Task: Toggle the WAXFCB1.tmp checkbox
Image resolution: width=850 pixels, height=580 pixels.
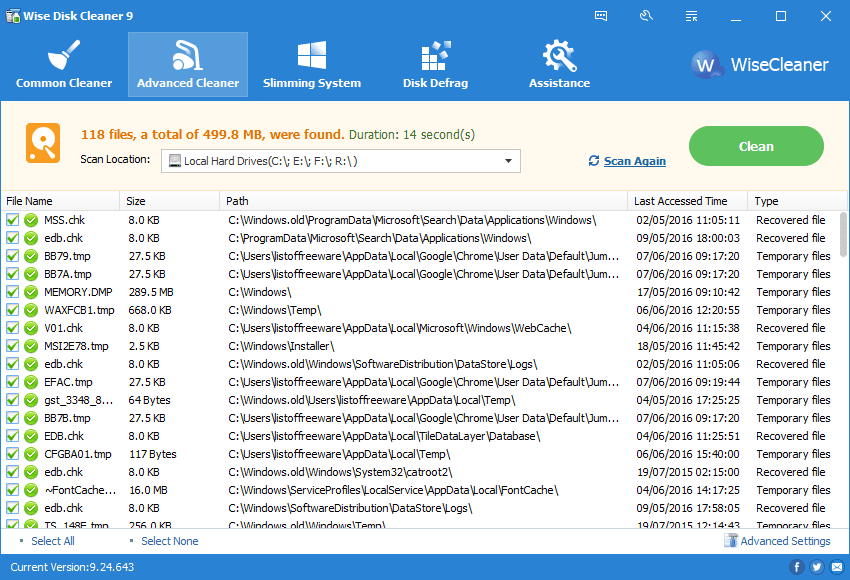Action: [12, 310]
